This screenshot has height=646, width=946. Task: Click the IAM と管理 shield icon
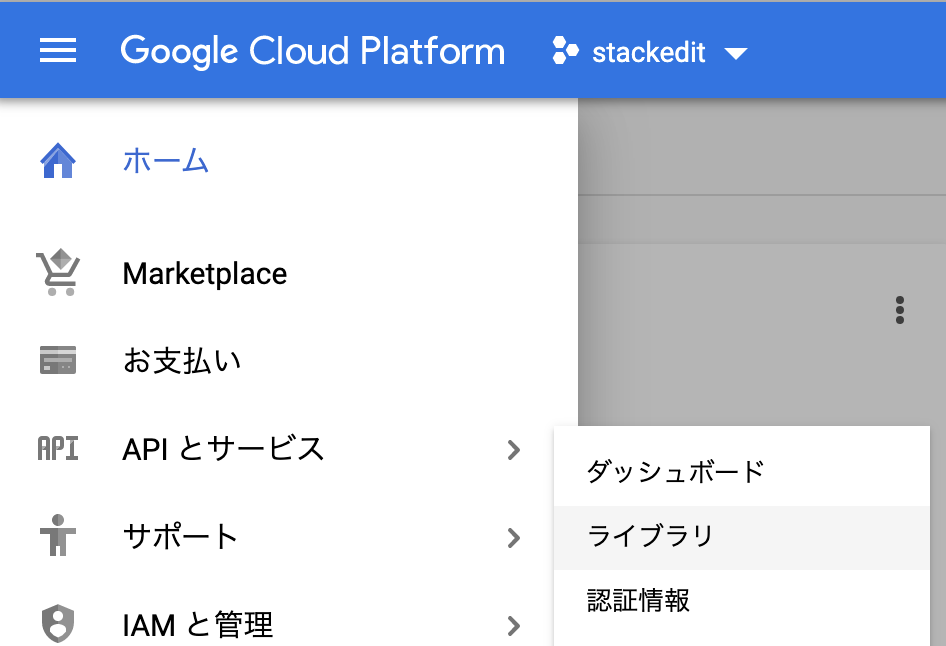click(x=58, y=624)
